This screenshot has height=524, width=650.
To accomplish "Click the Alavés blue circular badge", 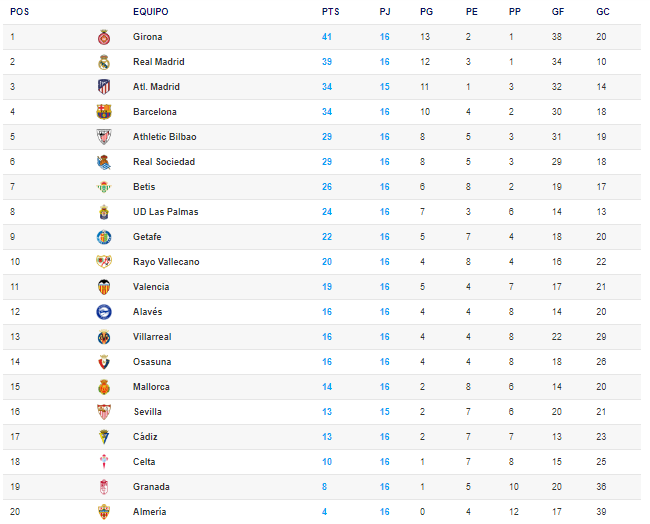I will [x=104, y=312].
